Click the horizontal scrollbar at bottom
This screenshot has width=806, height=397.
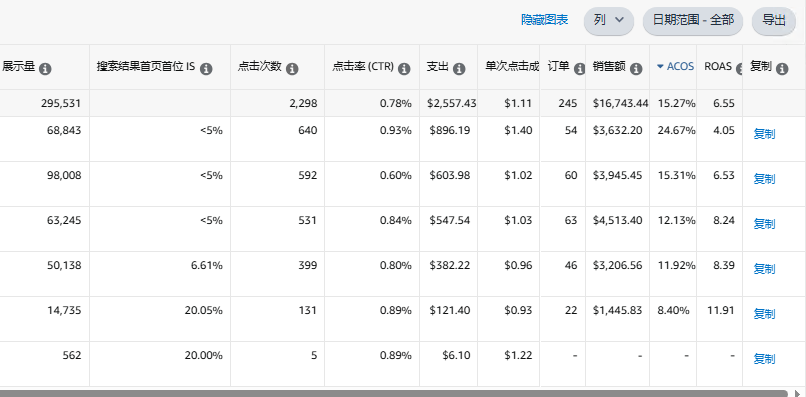pyautogui.click(x=394, y=393)
